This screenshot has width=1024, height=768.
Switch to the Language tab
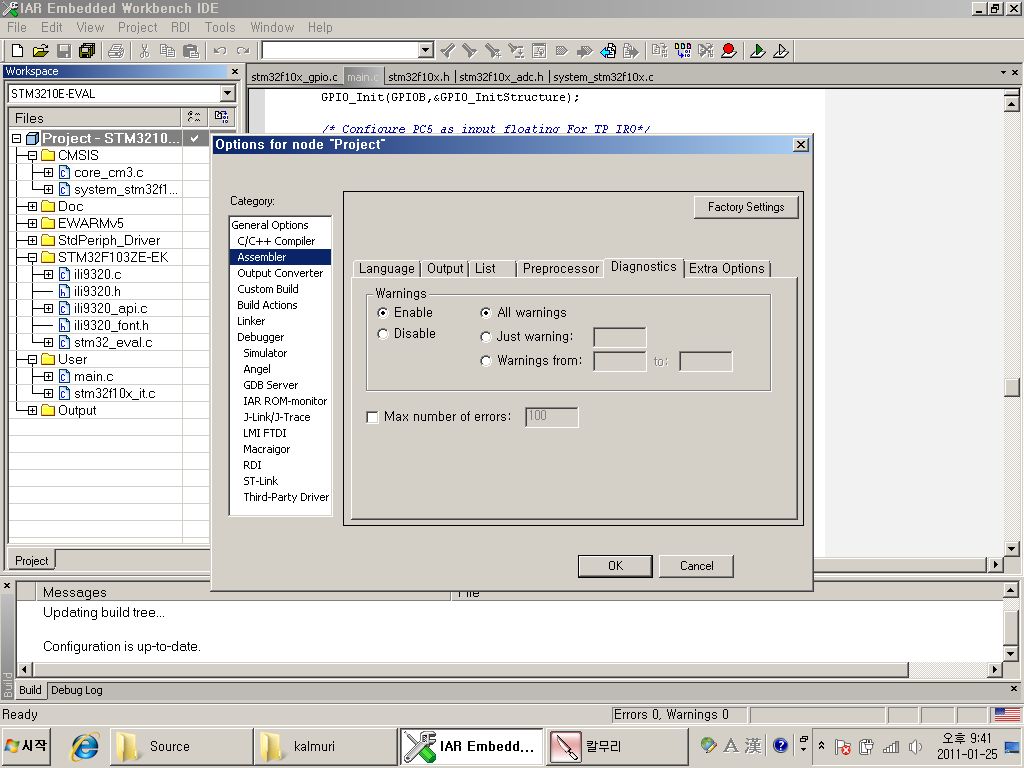click(x=387, y=268)
